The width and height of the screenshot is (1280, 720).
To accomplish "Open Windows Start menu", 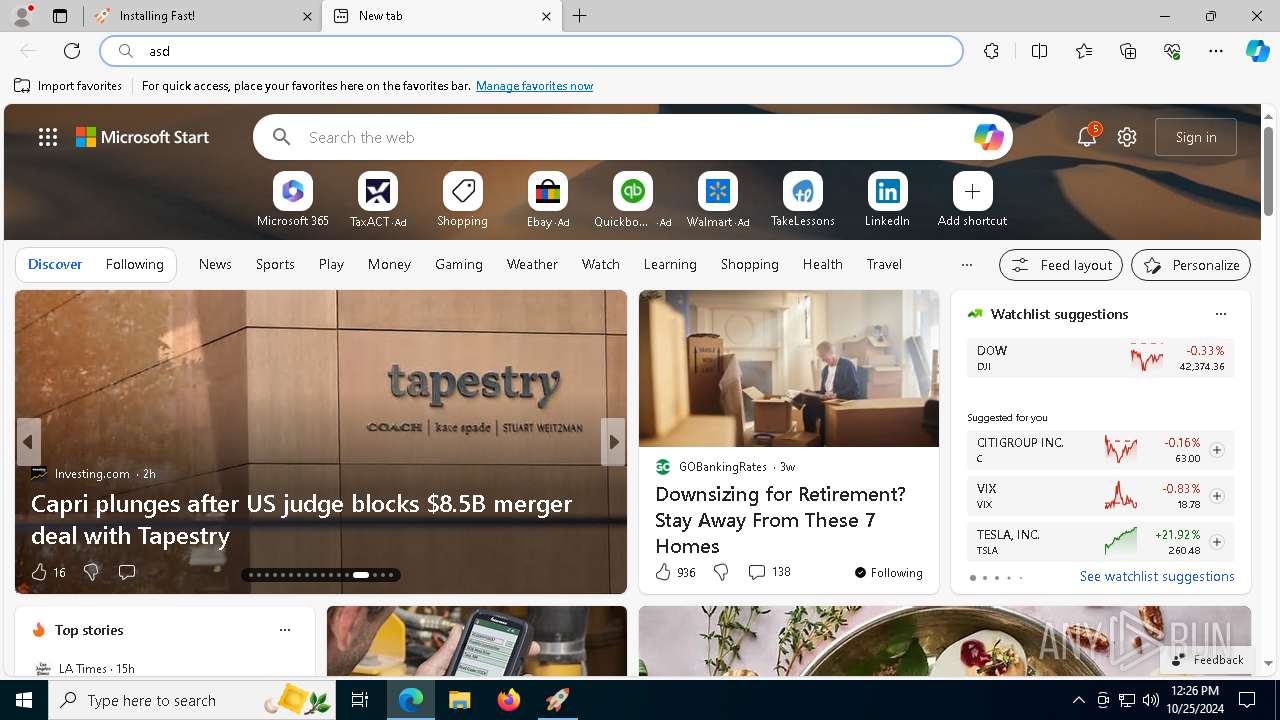I will coord(24,700).
